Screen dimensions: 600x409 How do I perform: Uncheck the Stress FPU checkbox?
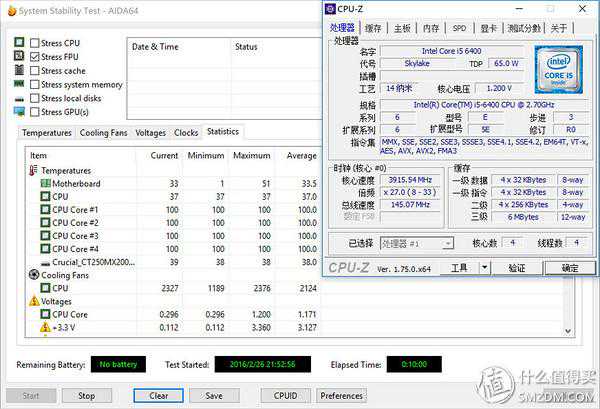coord(35,57)
